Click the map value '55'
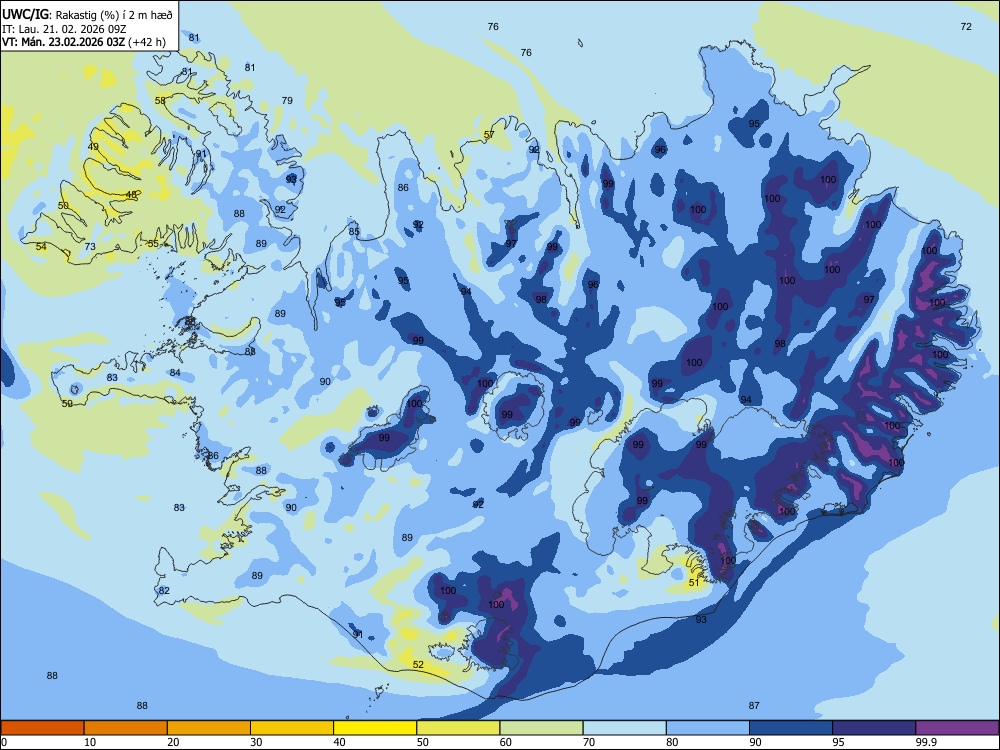Image resolution: width=1000 pixels, height=750 pixels. coord(153,244)
